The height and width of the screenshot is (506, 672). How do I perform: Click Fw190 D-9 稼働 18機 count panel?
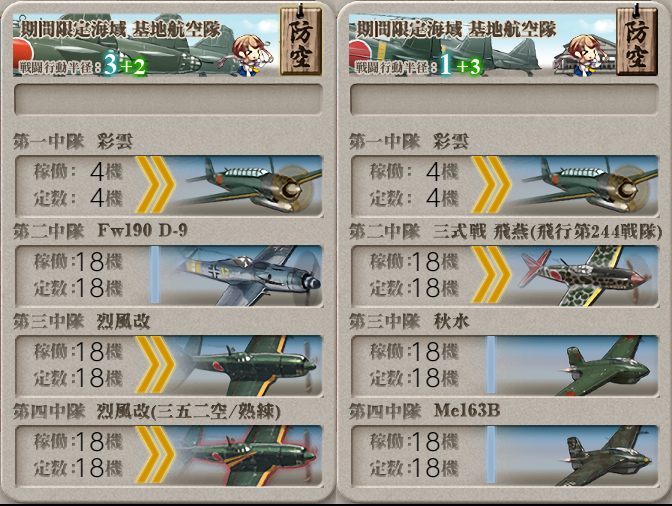(x=79, y=261)
